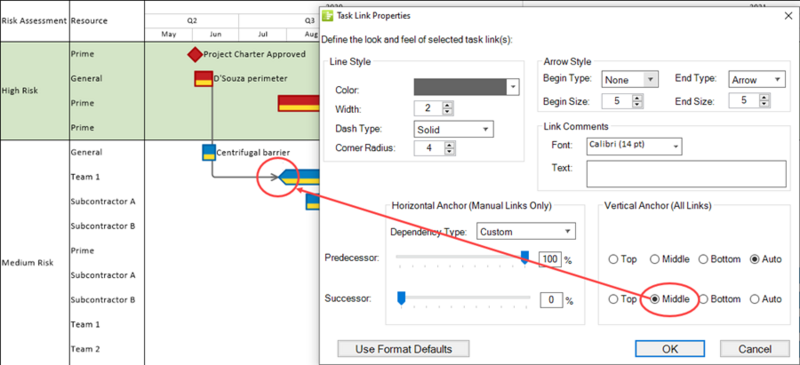This screenshot has height=365, width=800.
Task: Click the Team 2 resource cell
Action: tap(85, 349)
